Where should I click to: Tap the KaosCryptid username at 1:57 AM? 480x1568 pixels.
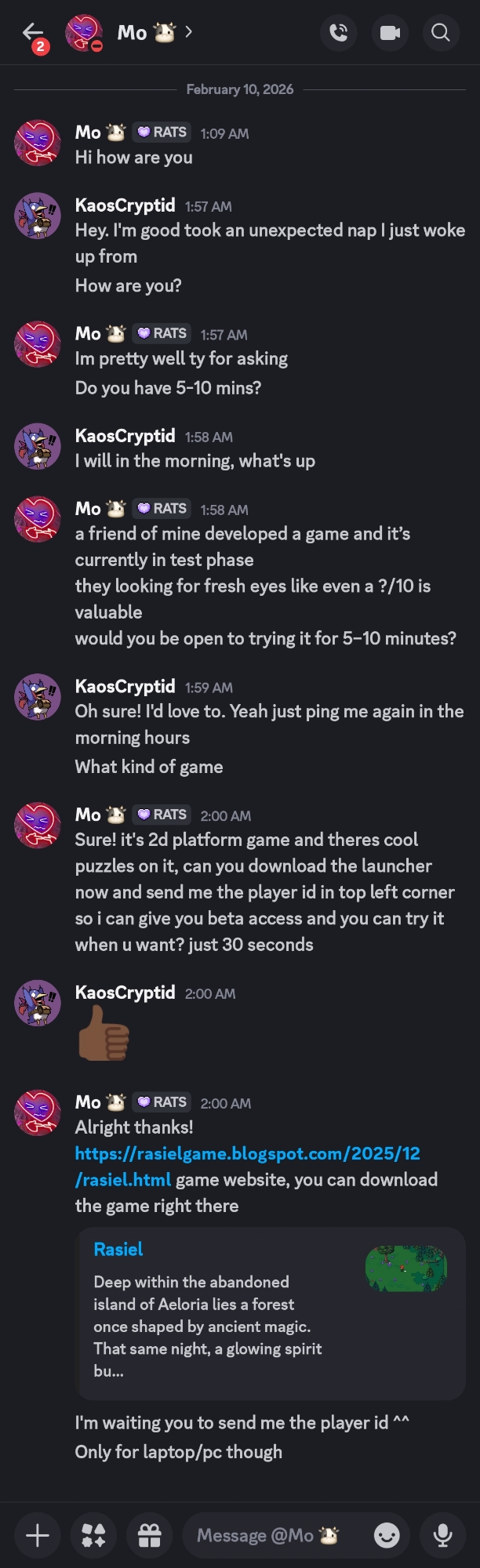coord(125,205)
